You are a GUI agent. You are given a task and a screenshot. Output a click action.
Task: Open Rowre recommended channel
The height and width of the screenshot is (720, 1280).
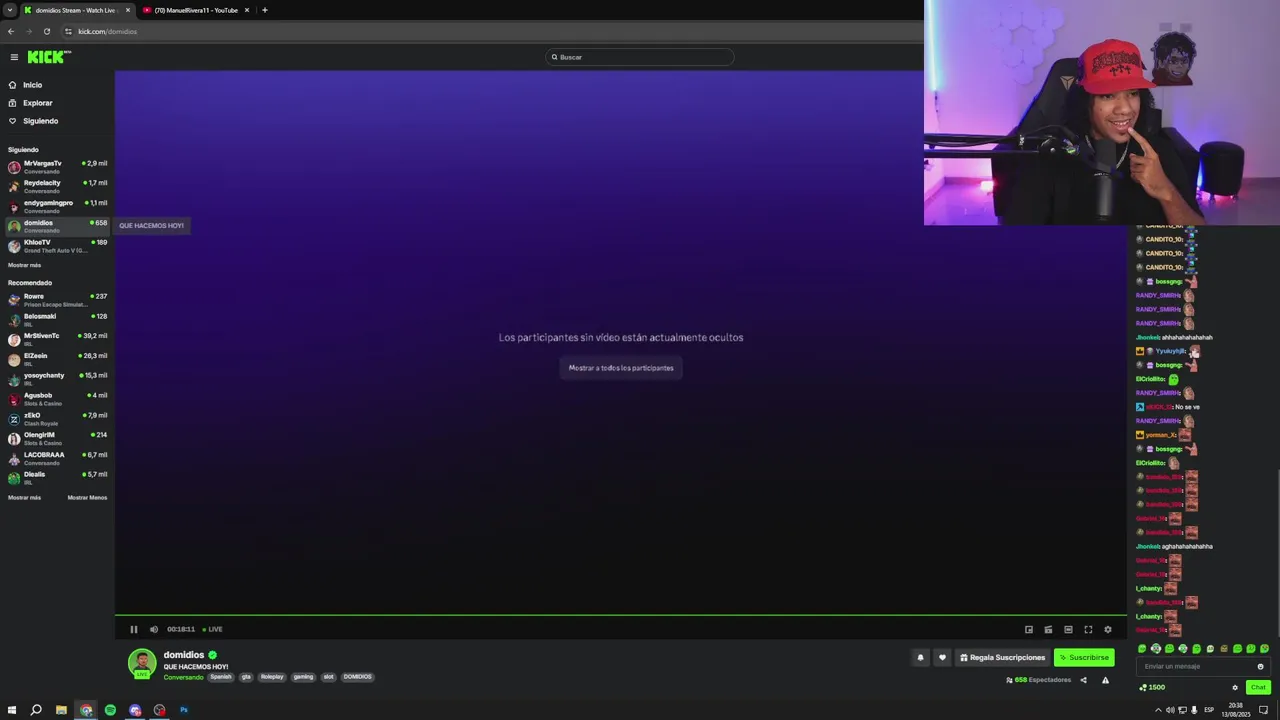58,300
